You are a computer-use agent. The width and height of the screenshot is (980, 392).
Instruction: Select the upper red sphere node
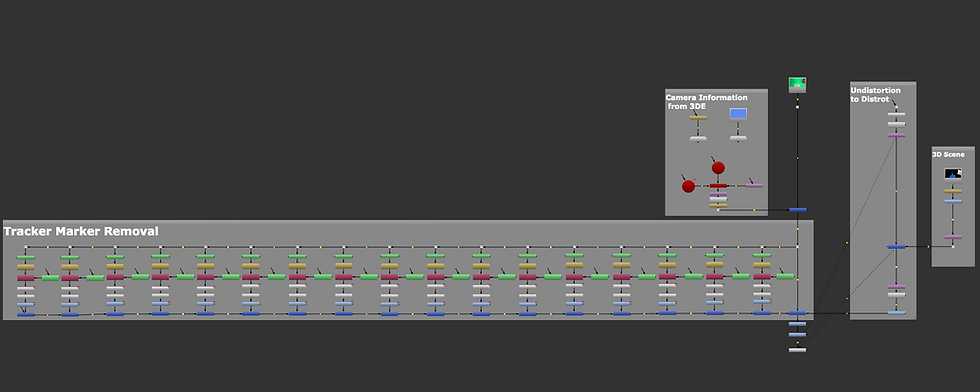coord(718,168)
